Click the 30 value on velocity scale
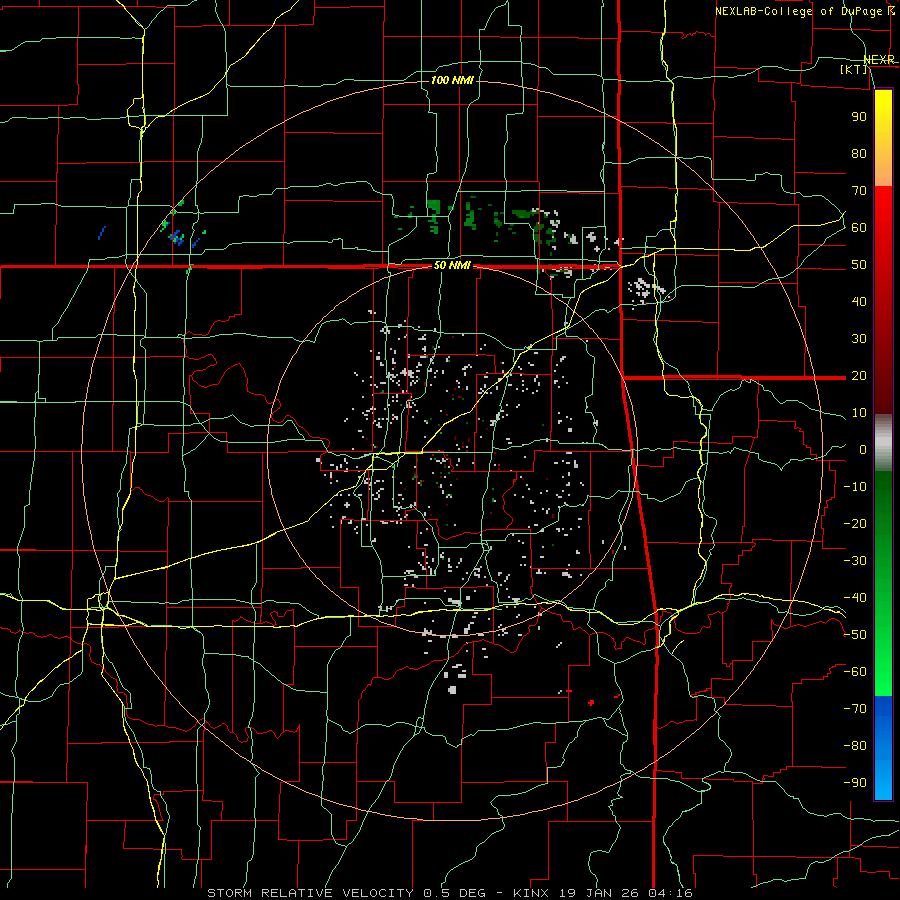 859,339
